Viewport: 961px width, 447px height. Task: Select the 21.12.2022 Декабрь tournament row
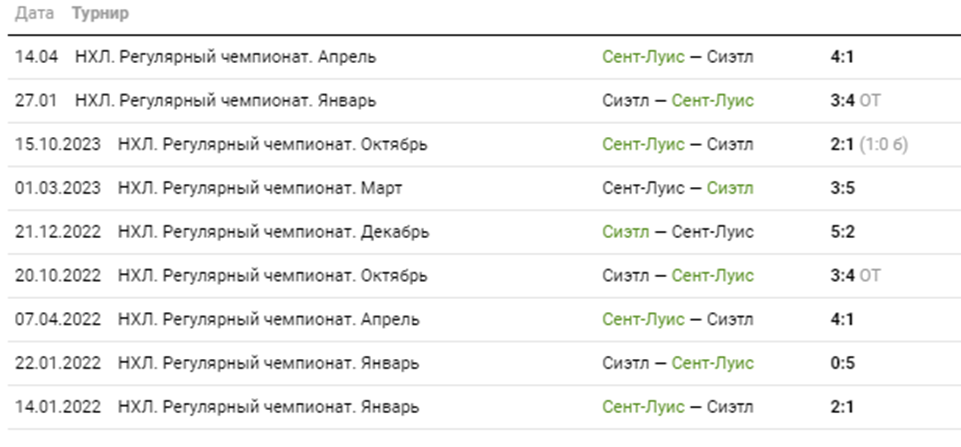pos(273,232)
